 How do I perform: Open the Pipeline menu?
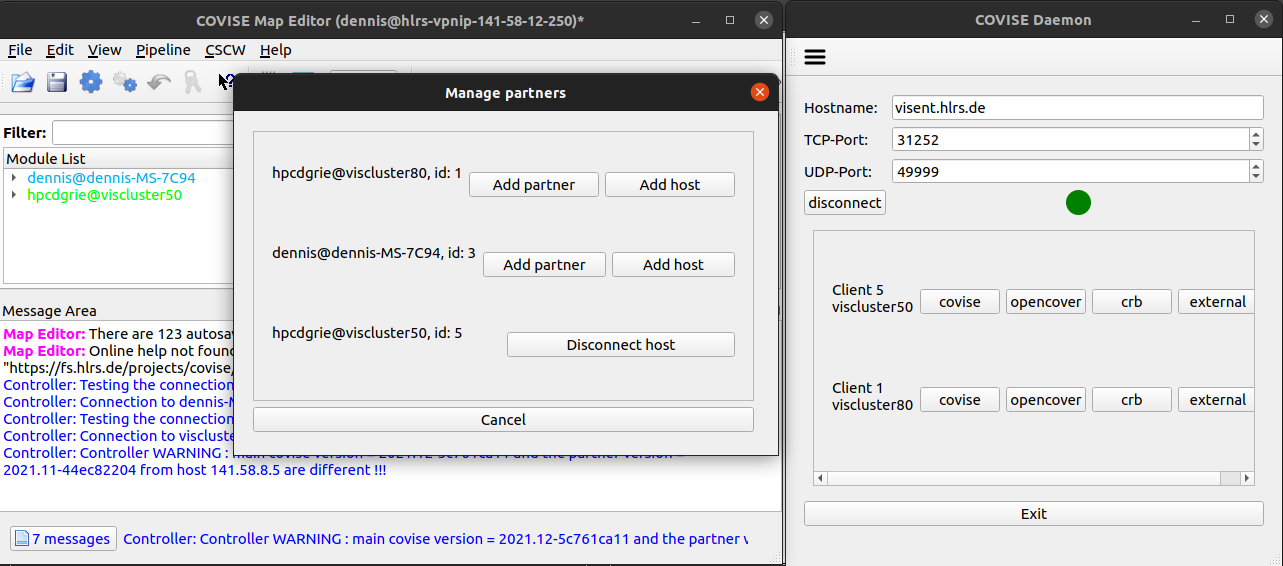(163, 50)
